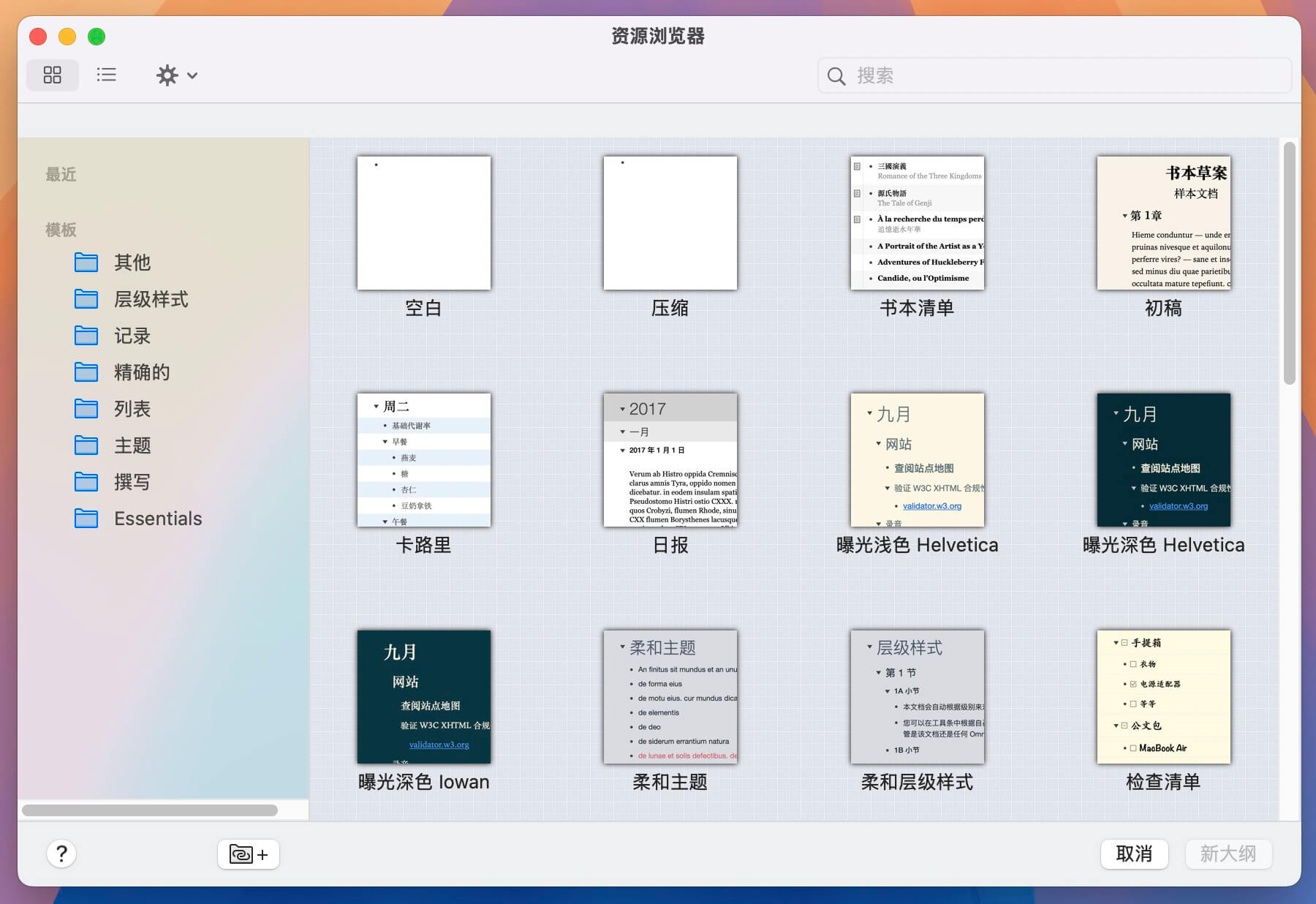Image resolution: width=1316 pixels, height=904 pixels.
Task: Click the help question mark icon
Action: click(62, 854)
